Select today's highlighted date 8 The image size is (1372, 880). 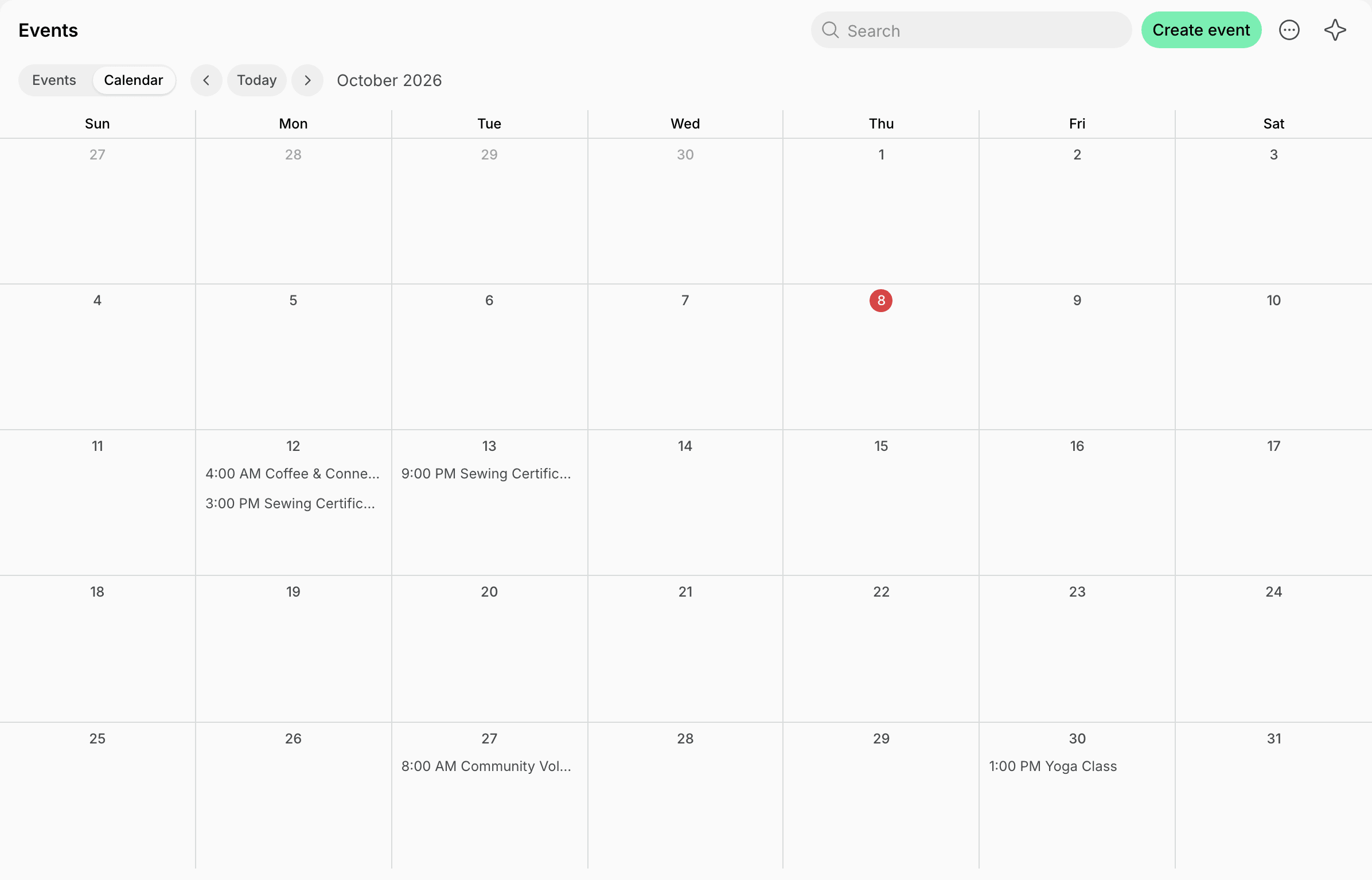[880, 301]
